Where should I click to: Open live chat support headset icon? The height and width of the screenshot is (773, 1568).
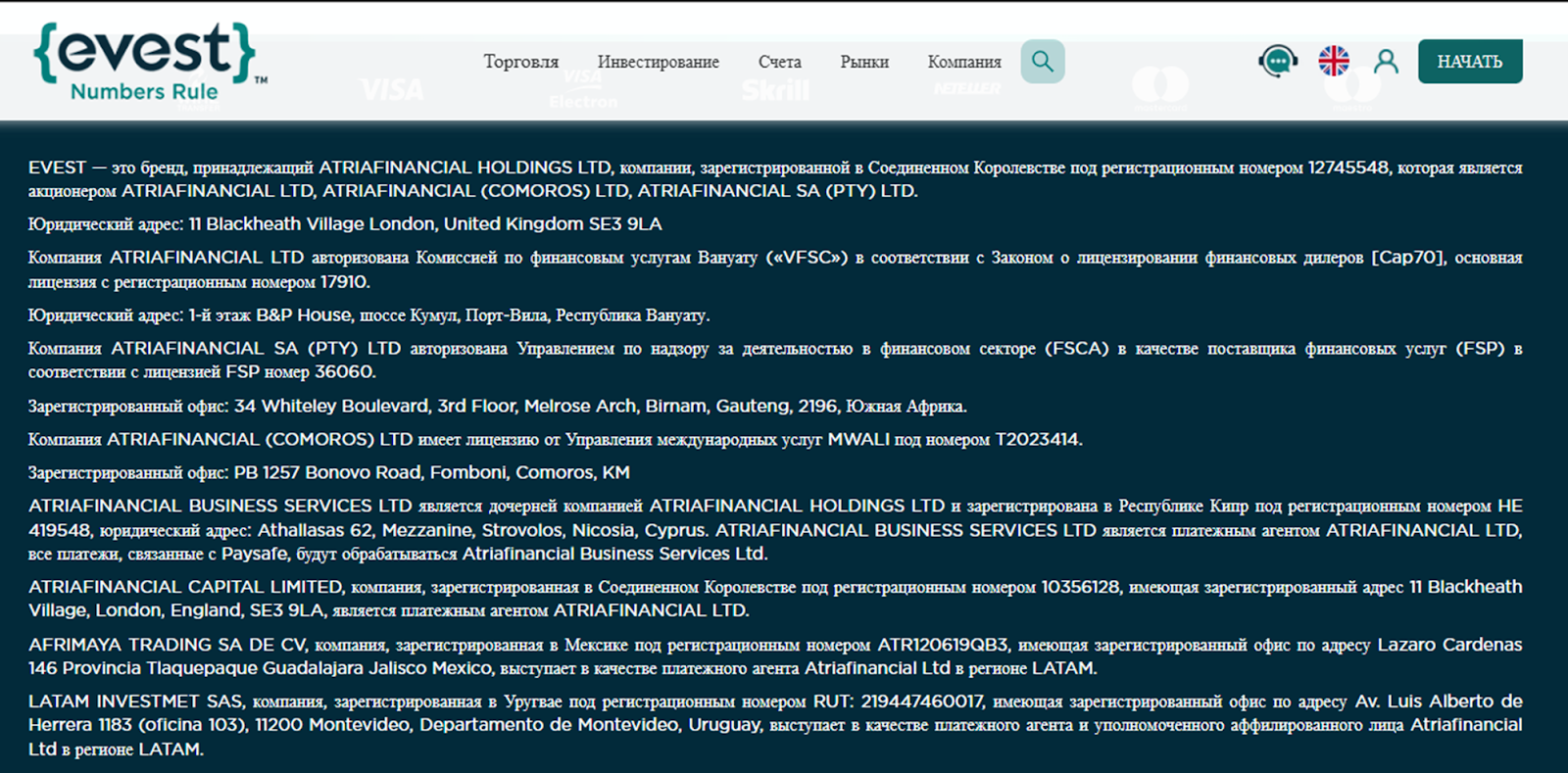[x=1278, y=61]
